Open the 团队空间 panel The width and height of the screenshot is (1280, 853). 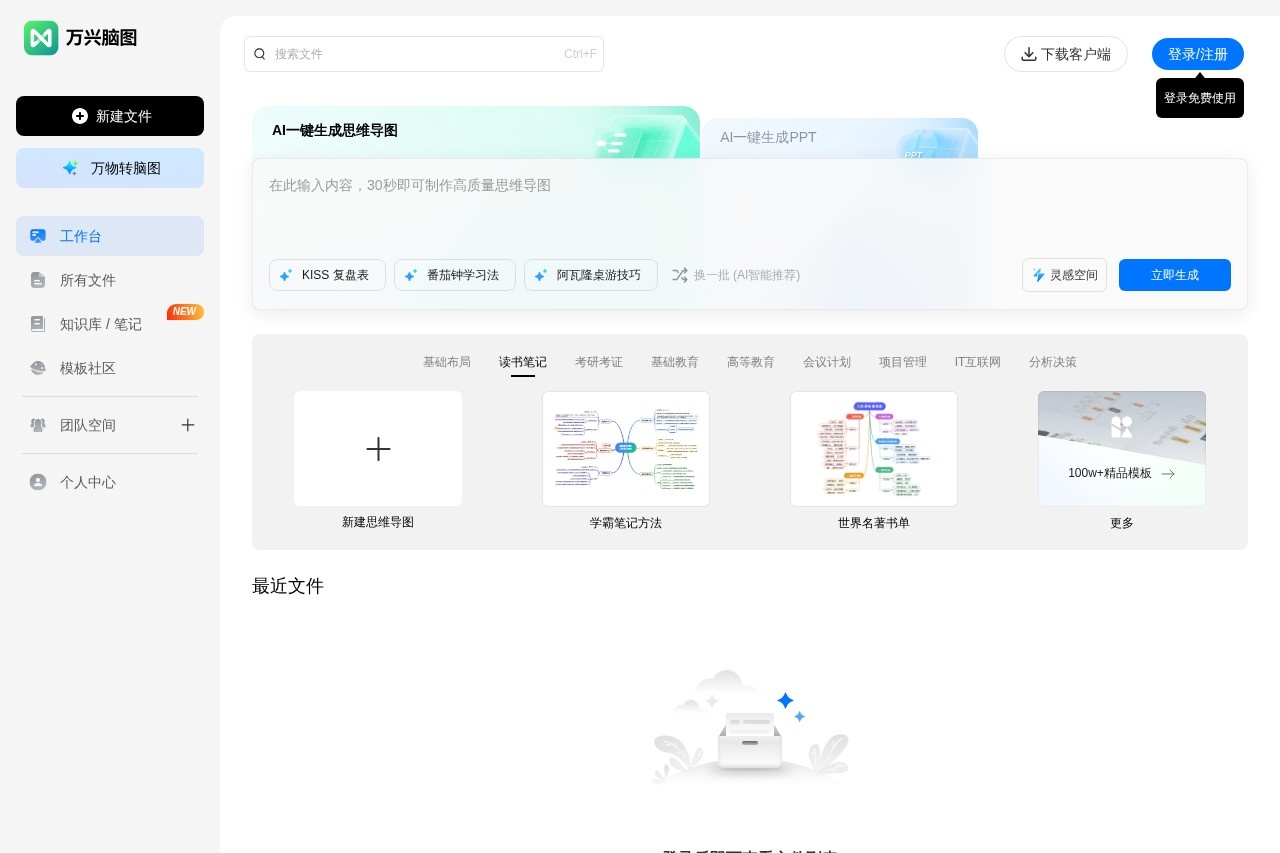tap(88, 425)
